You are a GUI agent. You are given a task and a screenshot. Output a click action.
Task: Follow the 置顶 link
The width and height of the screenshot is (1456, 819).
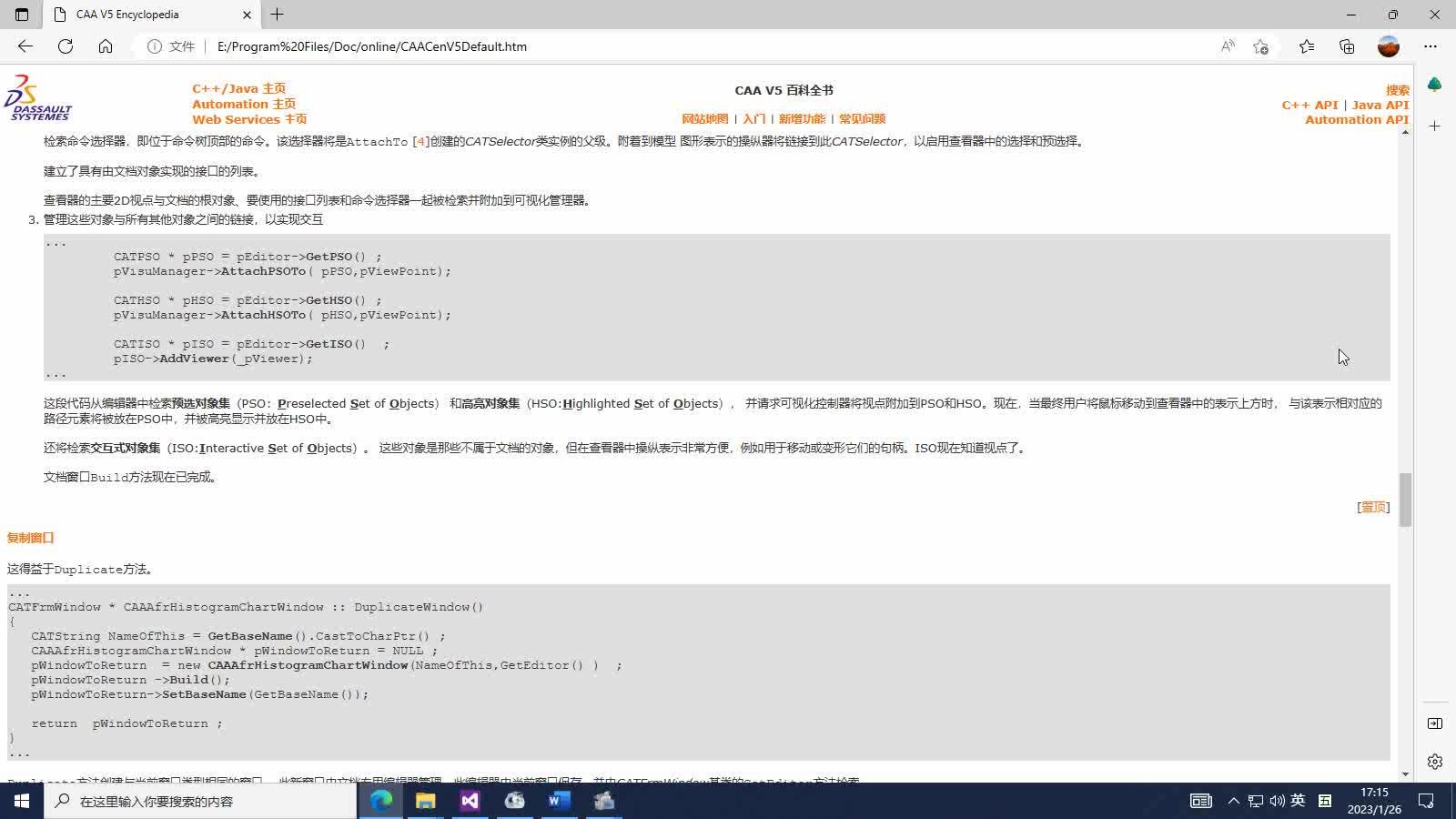point(1373,507)
